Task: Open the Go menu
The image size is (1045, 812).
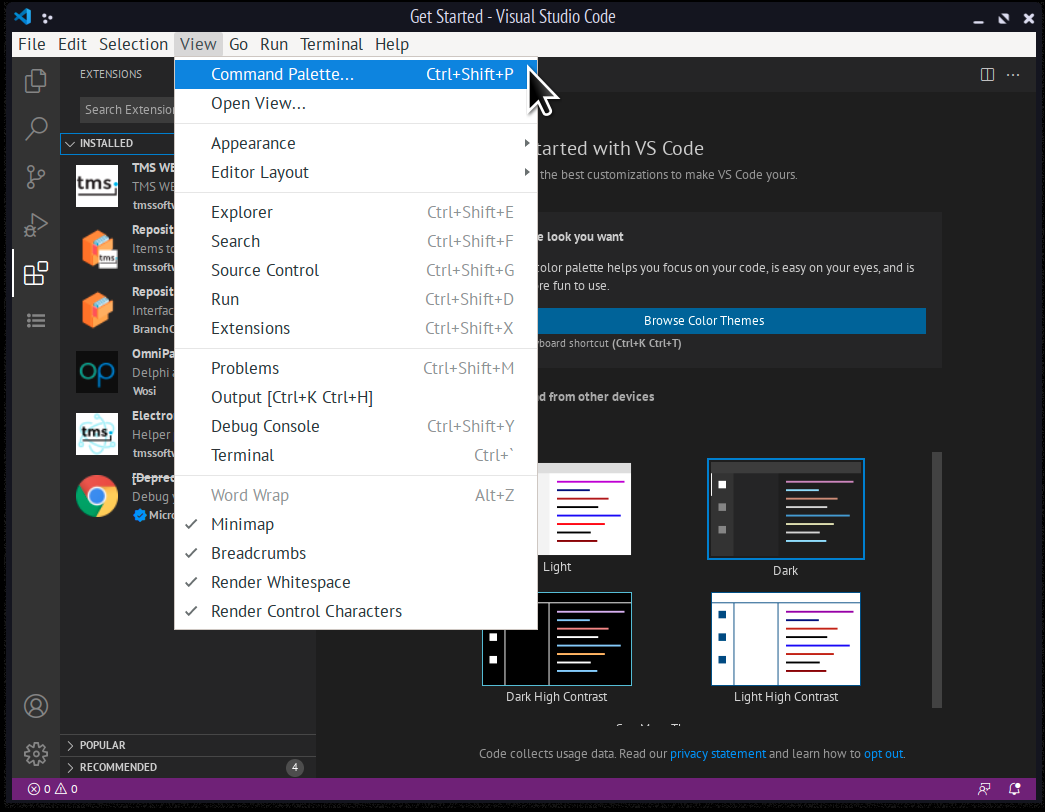Action: click(x=239, y=44)
